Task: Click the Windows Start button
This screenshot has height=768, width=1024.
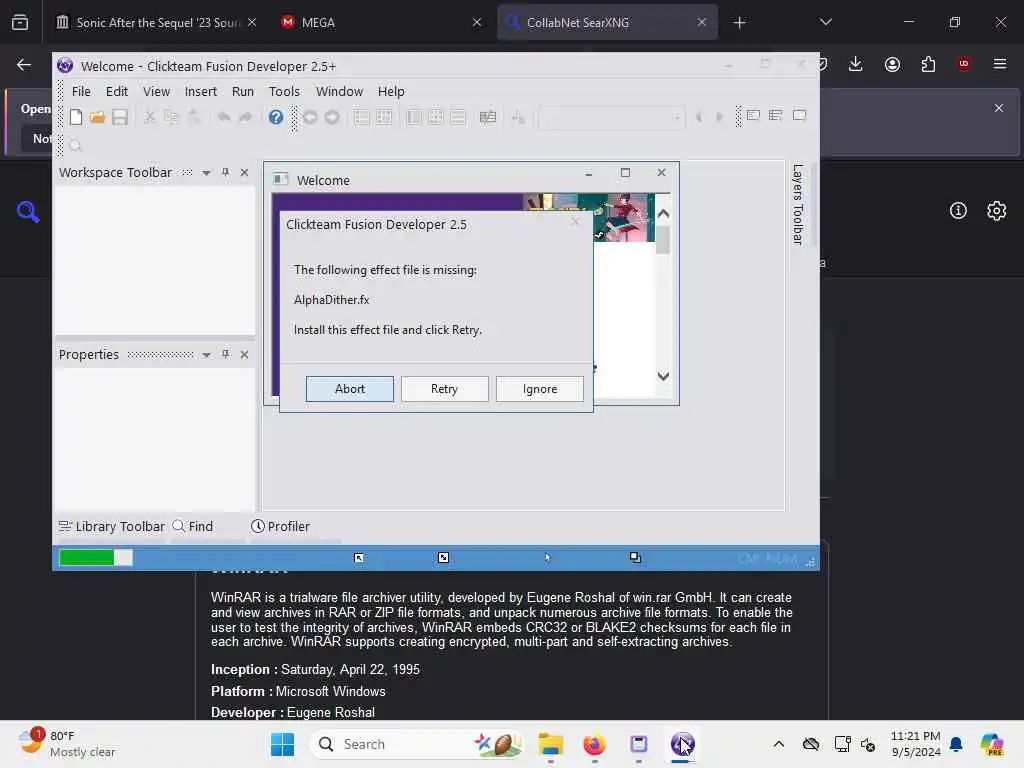Action: coord(282,744)
